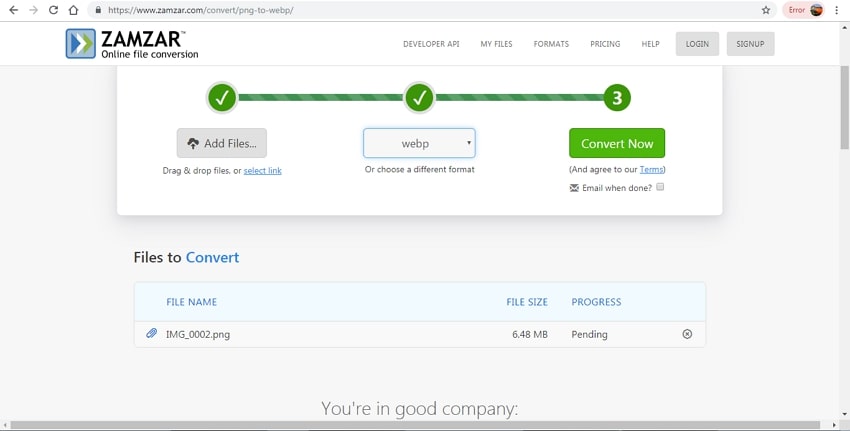Bookmark this page with the star icon
This screenshot has width=850, height=431.
[x=766, y=10]
